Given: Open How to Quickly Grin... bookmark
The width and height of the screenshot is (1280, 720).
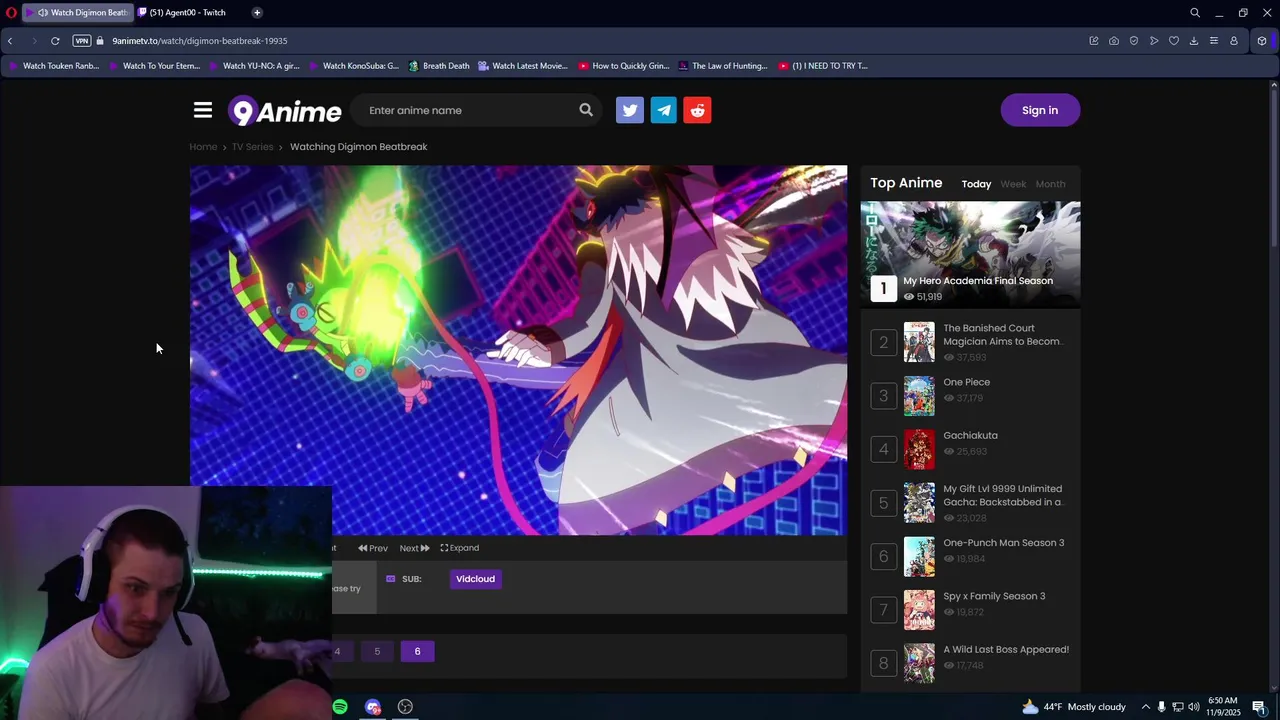Looking at the screenshot, I should tap(623, 66).
